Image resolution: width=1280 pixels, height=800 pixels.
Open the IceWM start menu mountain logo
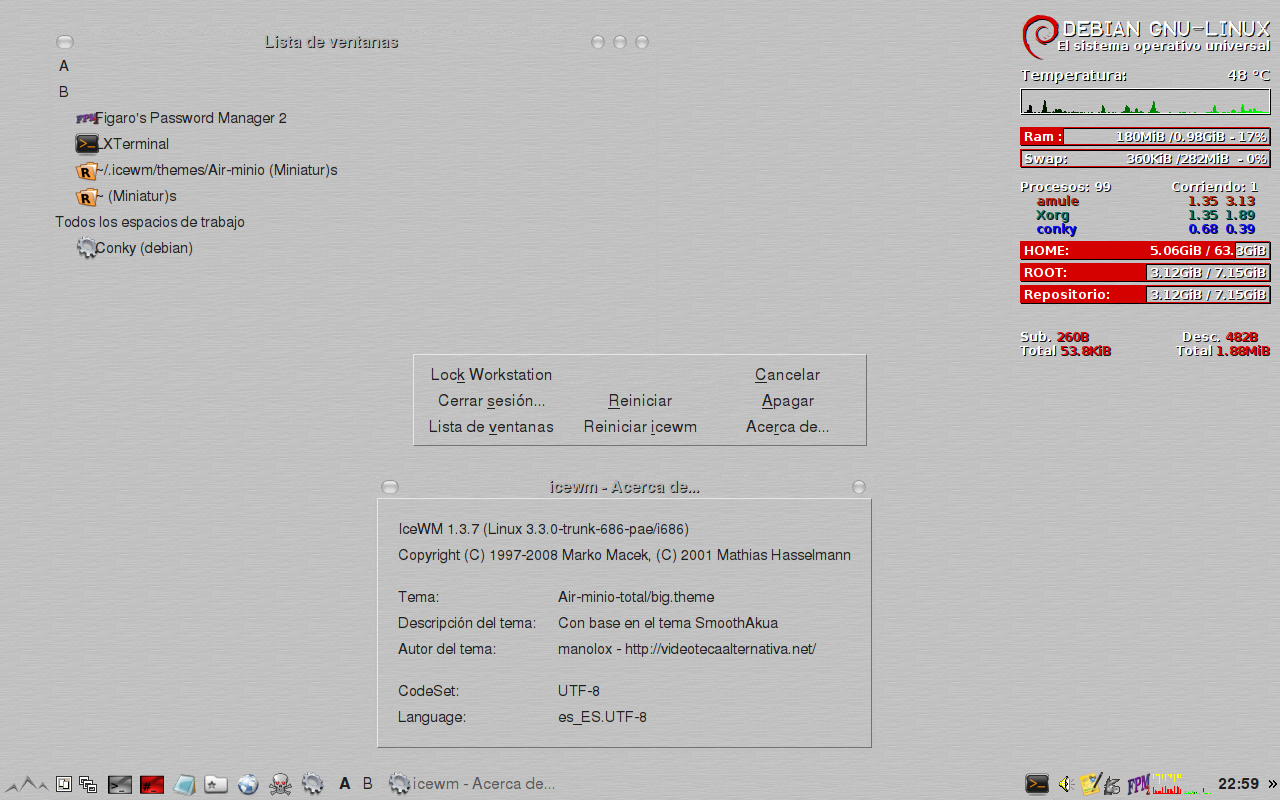click(x=25, y=784)
